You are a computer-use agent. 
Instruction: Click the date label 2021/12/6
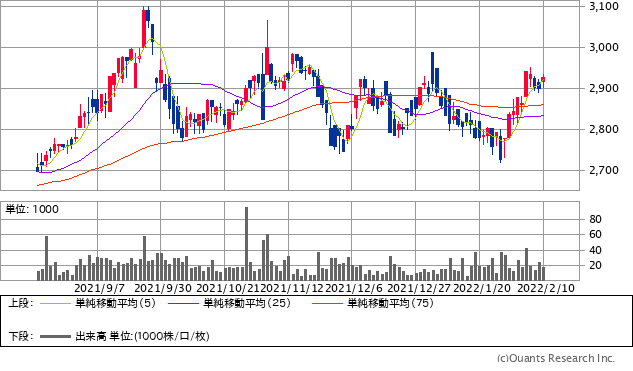(x=354, y=288)
